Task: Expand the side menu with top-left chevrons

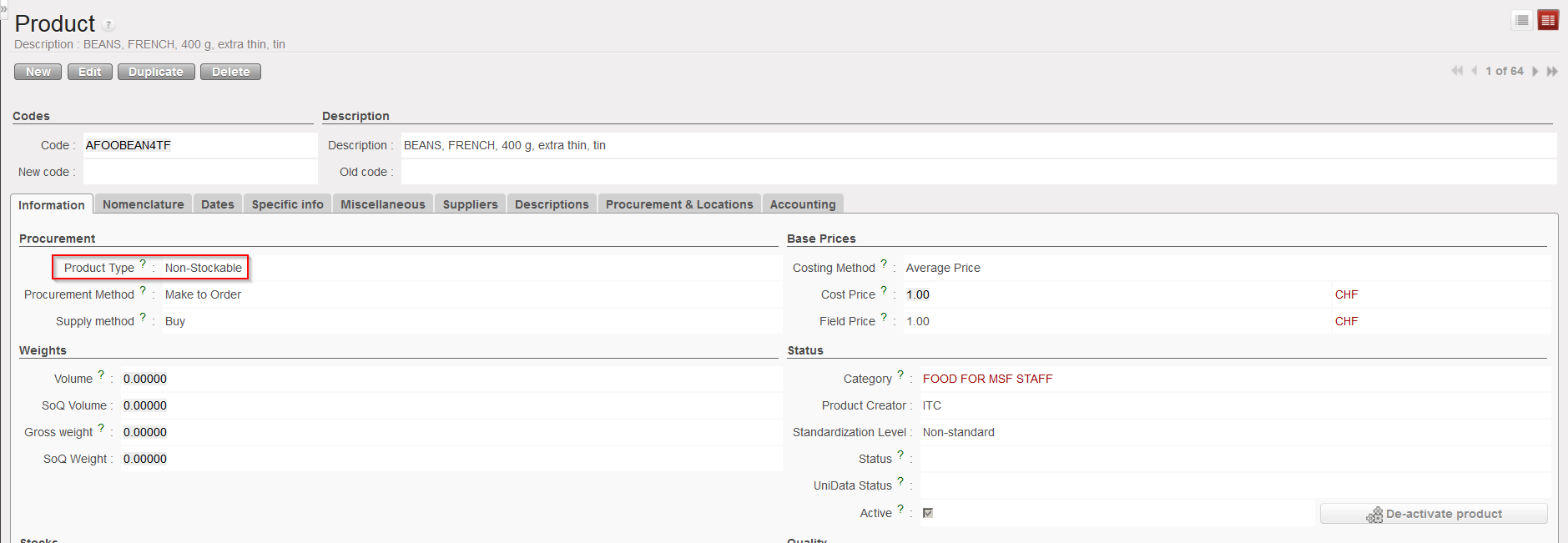Action: pos(3,8)
